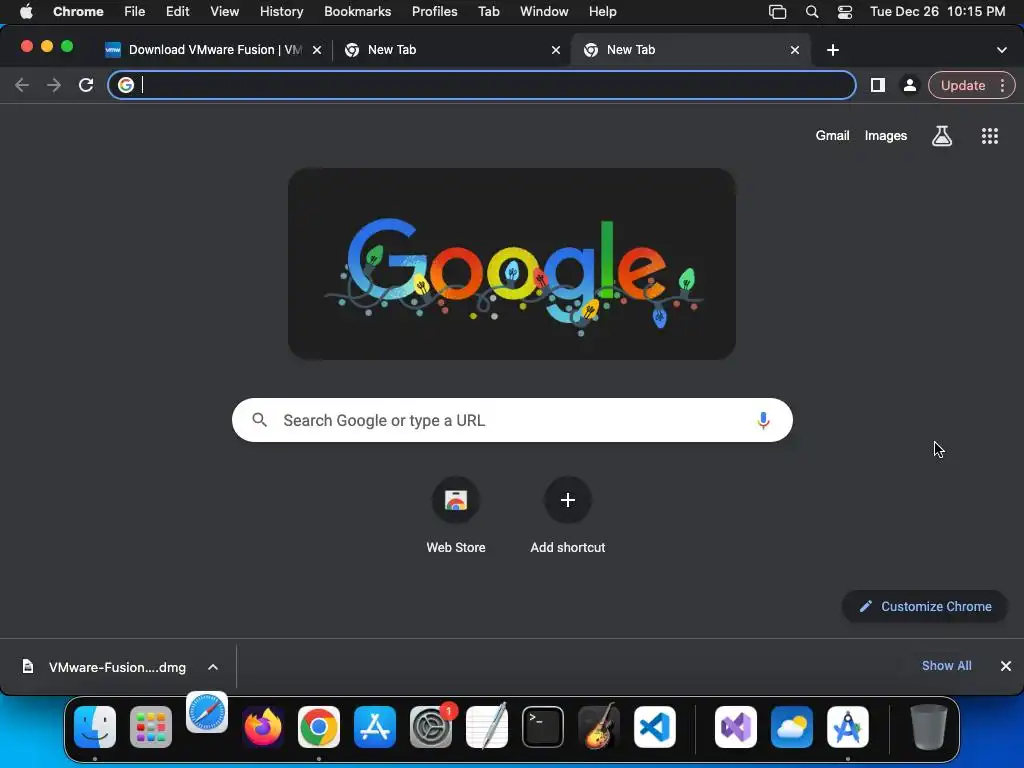Screen dimensions: 1024x768
Task: Open the History menu
Action: 281,12
